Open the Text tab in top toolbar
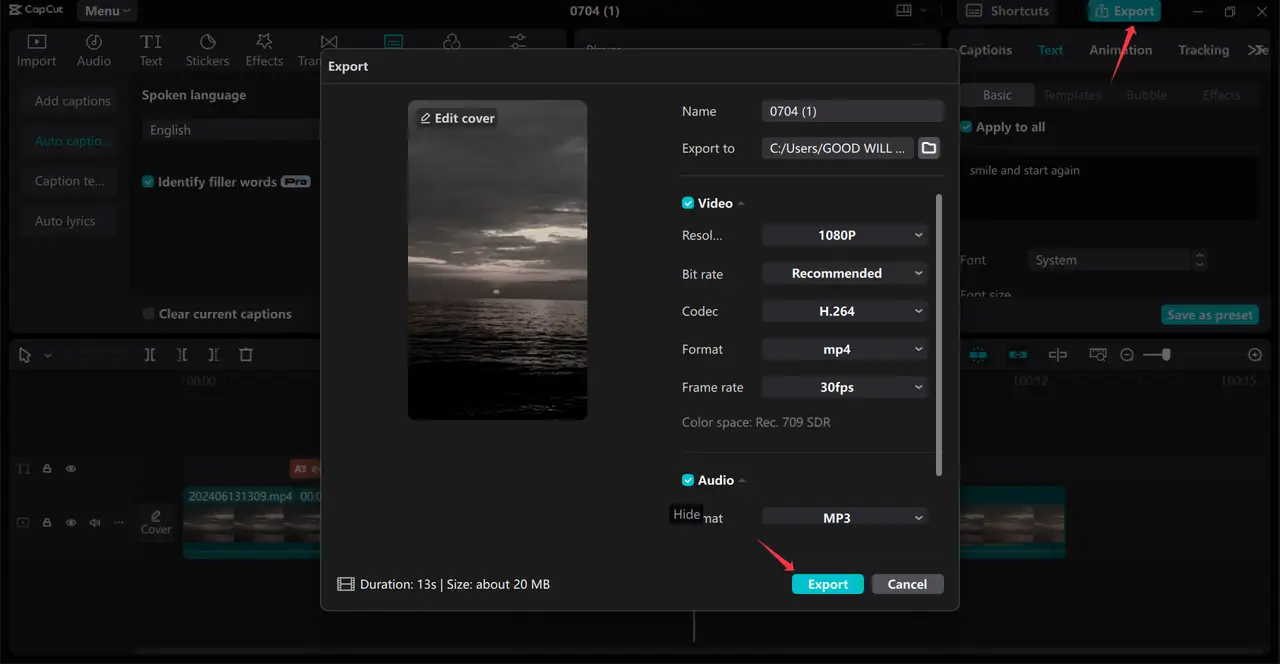Image resolution: width=1280 pixels, height=664 pixels. [x=151, y=50]
